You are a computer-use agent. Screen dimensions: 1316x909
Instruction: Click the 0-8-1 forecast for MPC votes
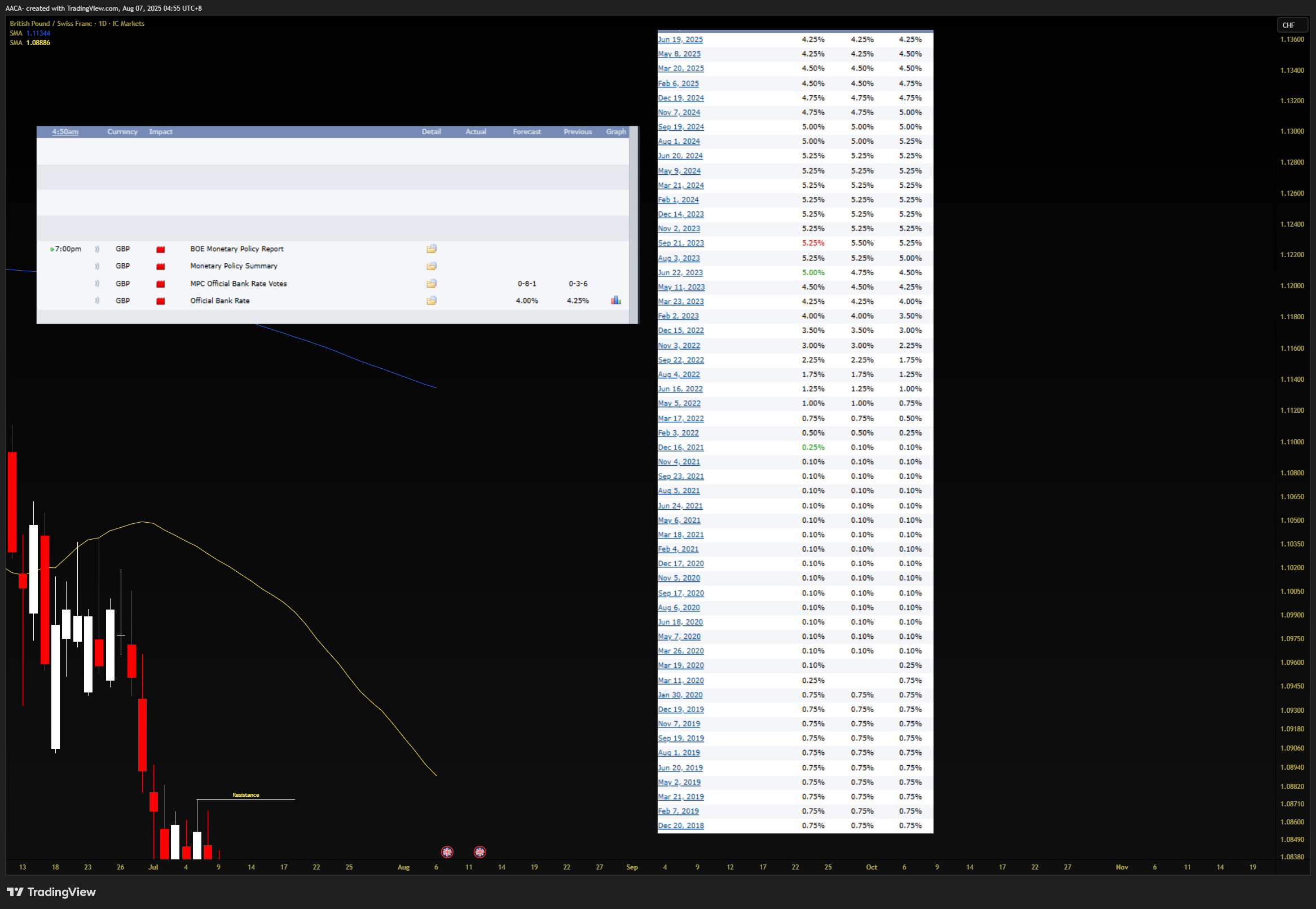[x=527, y=284]
